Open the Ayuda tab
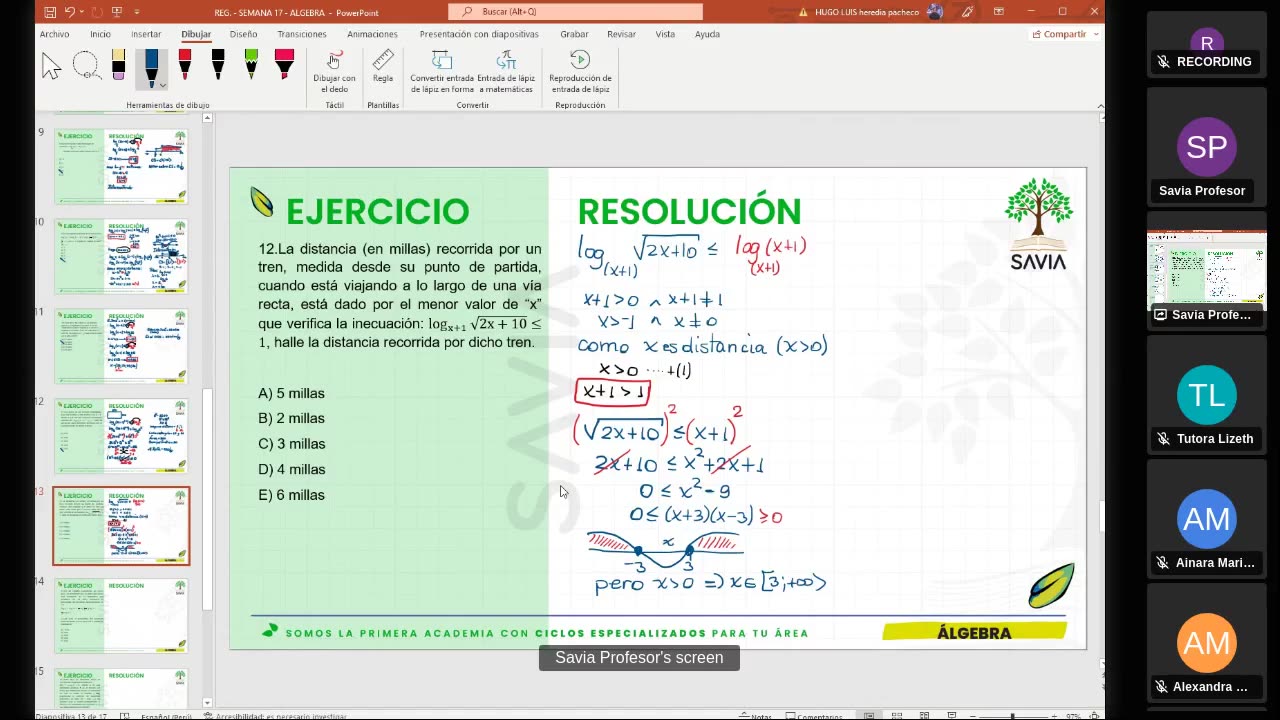Screen dimensions: 1280x720 point(707,34)
